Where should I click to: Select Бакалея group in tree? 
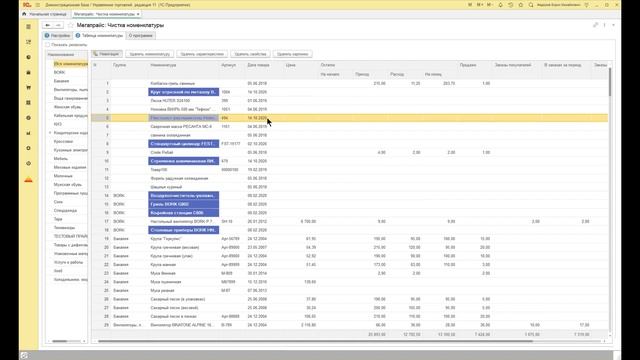coord(61,81)
